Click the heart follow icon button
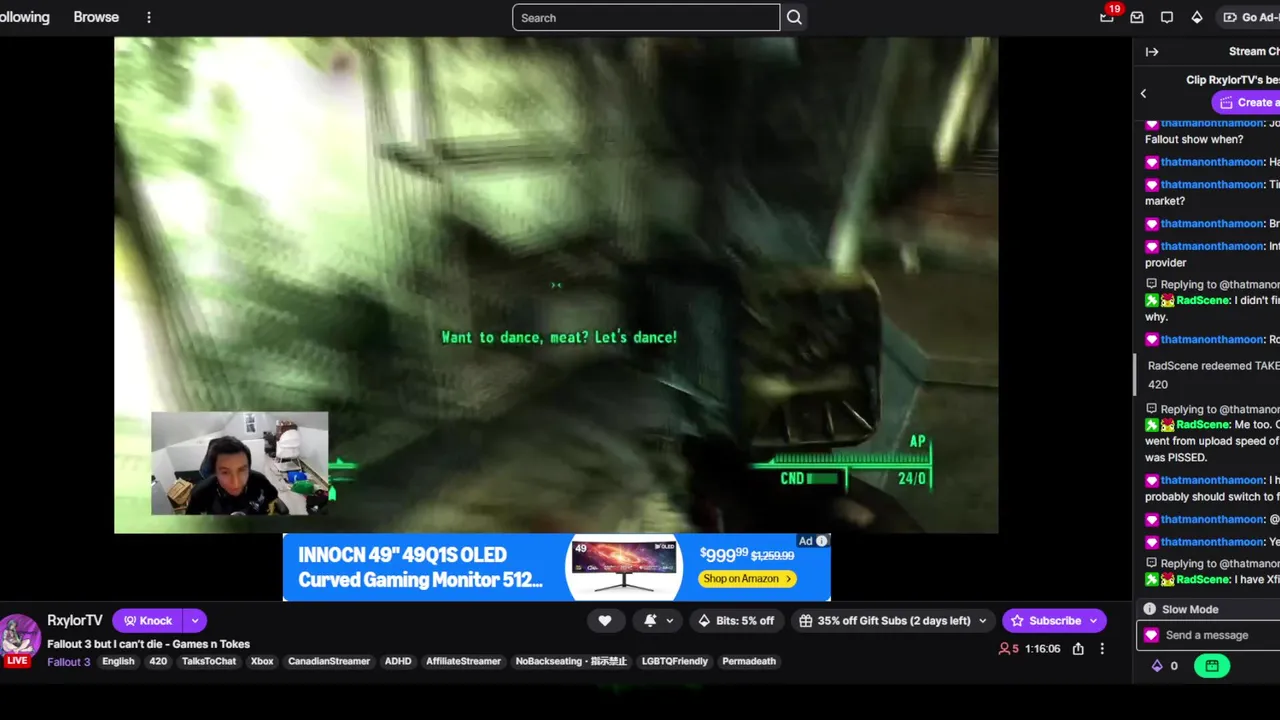1280x720 pixels. 605,621
